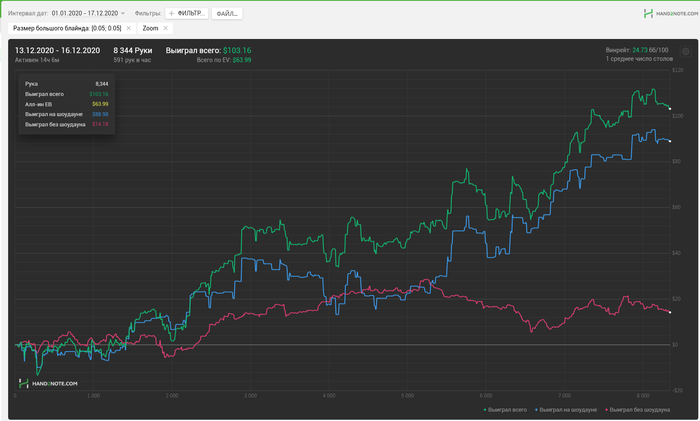The width and height of the screenshot is (700, 421).
Task: Click the 13.12.2020 - 16.12.2020 date range heading
Action: pyautogui.click(x=57, y=50)
